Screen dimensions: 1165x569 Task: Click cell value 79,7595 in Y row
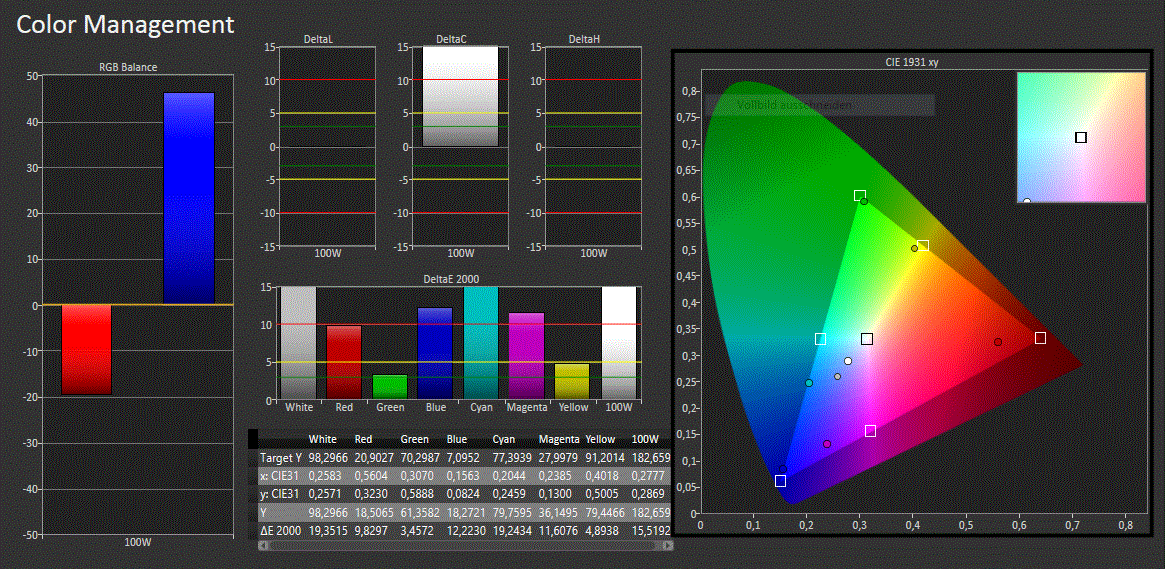point(513,513)
